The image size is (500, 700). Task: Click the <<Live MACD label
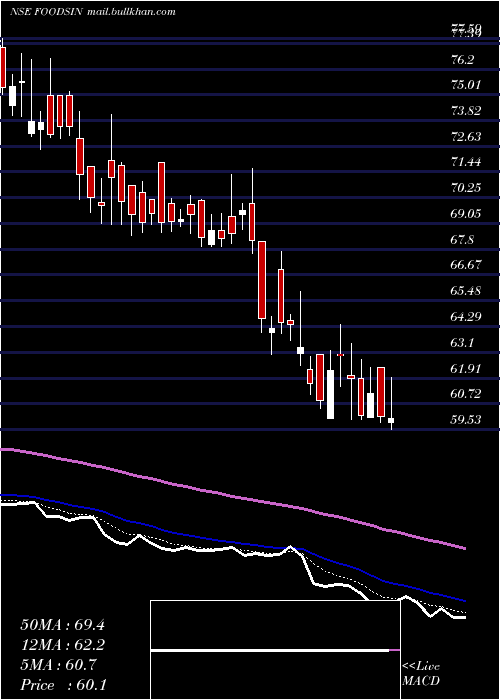click(x=421, y=674)
